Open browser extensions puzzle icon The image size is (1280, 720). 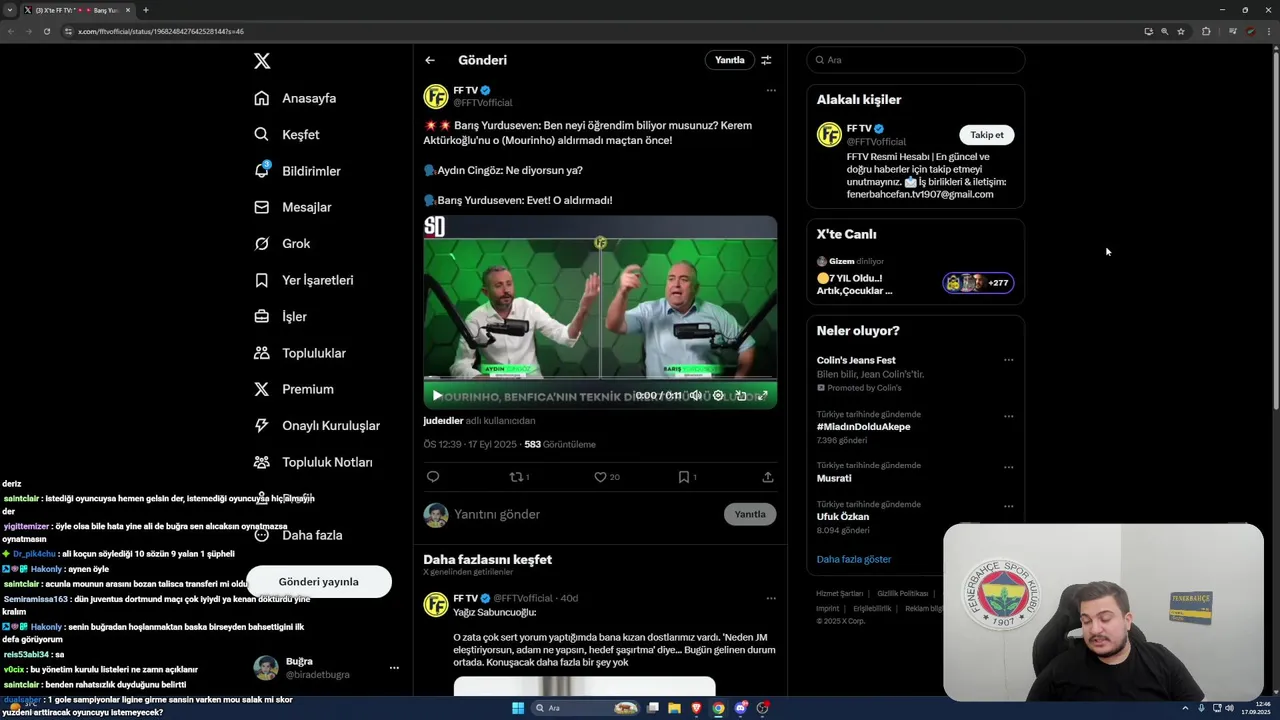click(1206, 31)
